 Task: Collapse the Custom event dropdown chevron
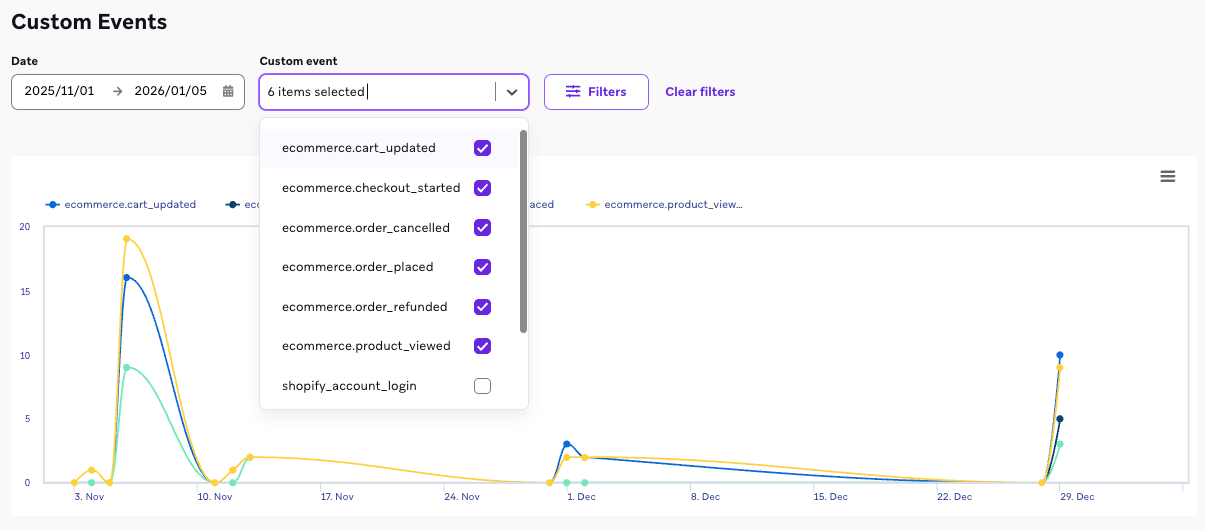tap(512, 92)
